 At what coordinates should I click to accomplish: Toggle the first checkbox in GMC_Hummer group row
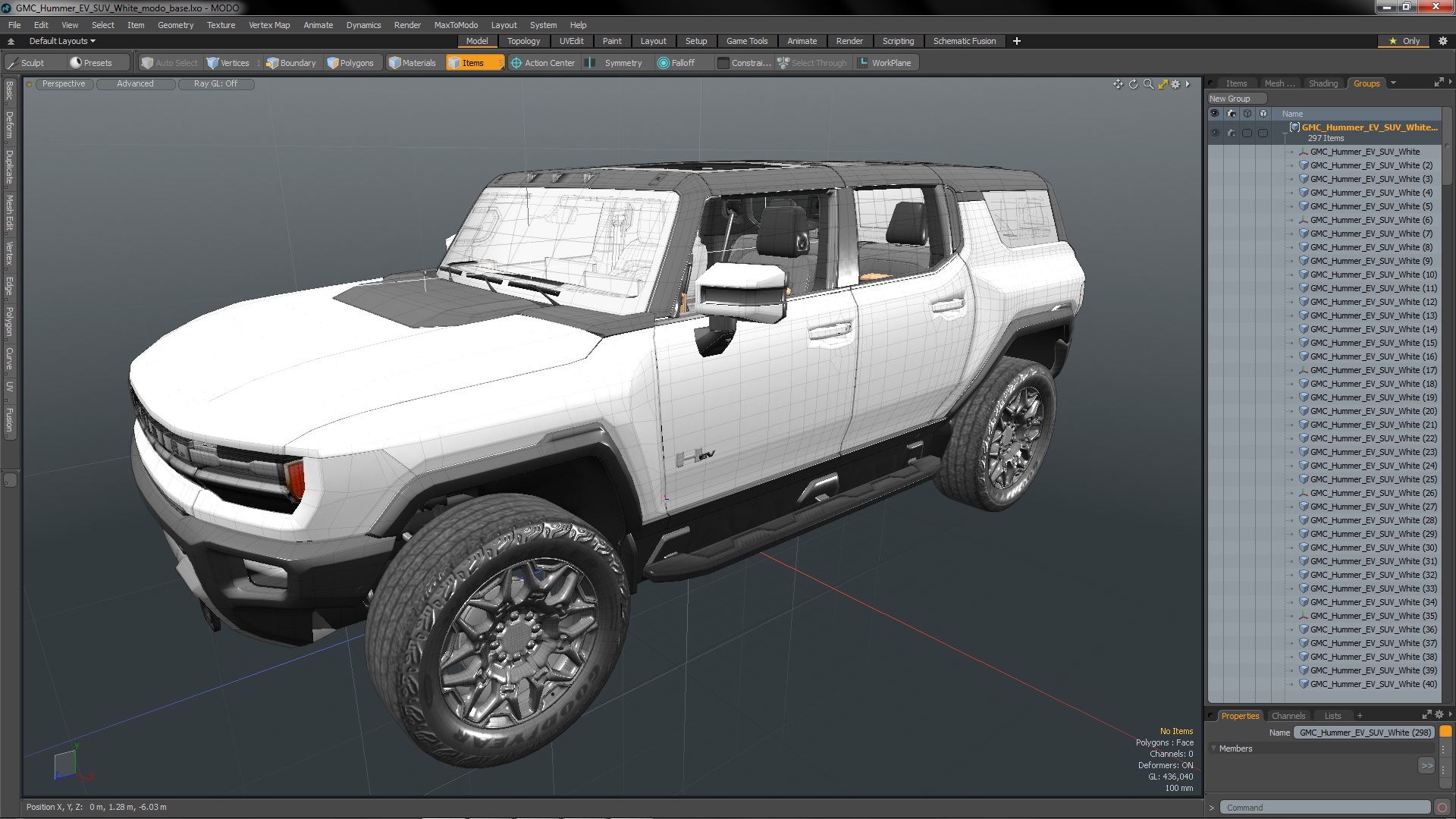(1247, 133)
